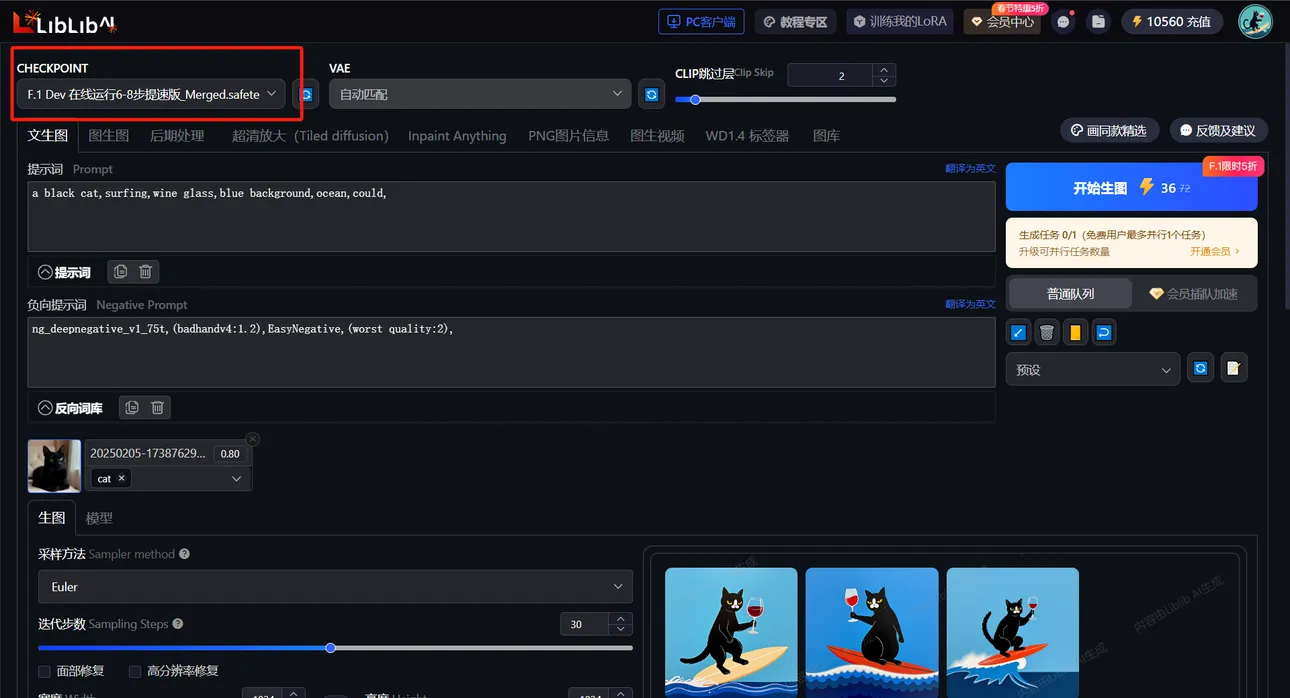
Task: Remove the cat trigger tag
Action: 122,479
